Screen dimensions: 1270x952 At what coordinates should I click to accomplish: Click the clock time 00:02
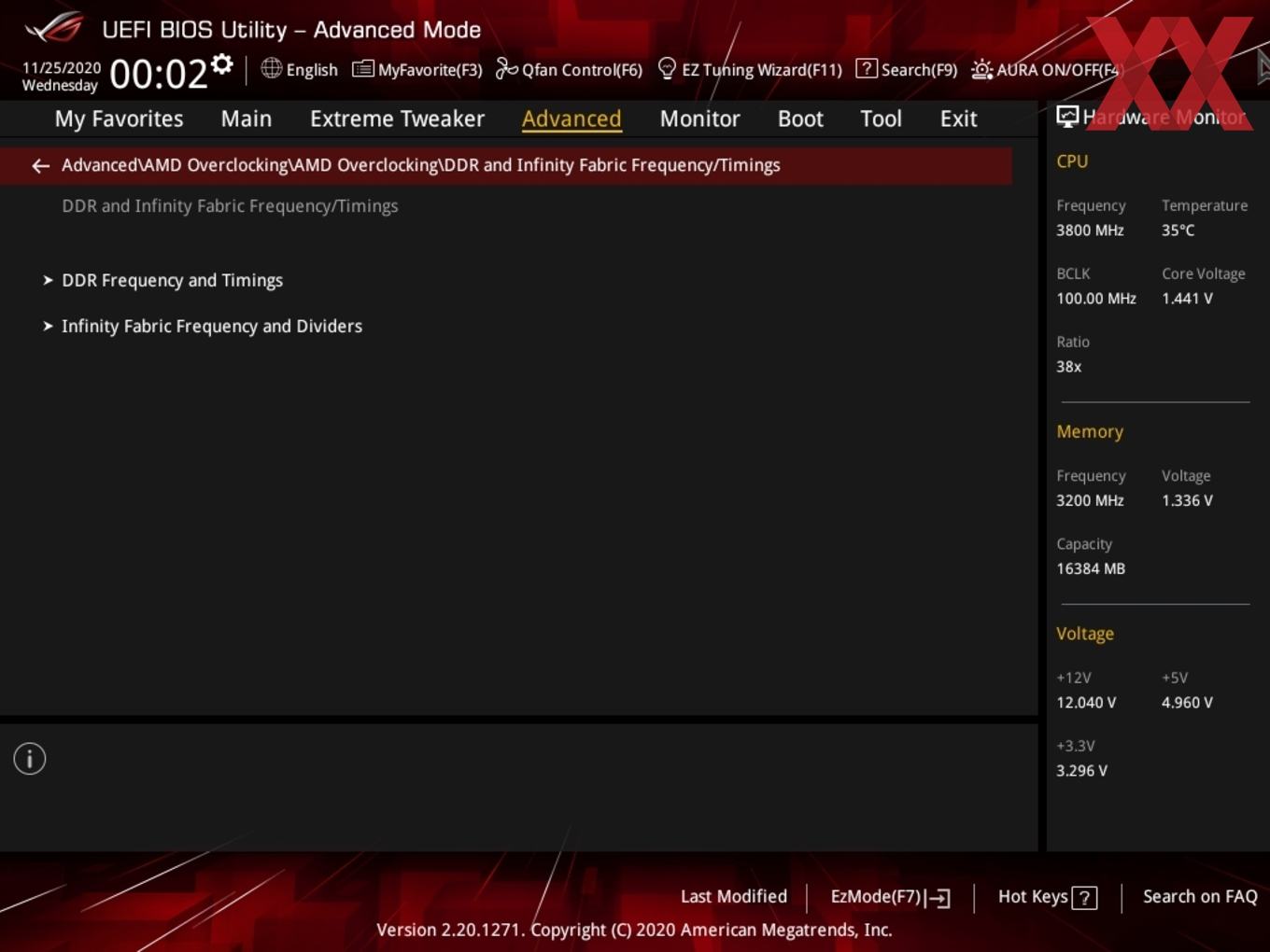pos(159,74)
